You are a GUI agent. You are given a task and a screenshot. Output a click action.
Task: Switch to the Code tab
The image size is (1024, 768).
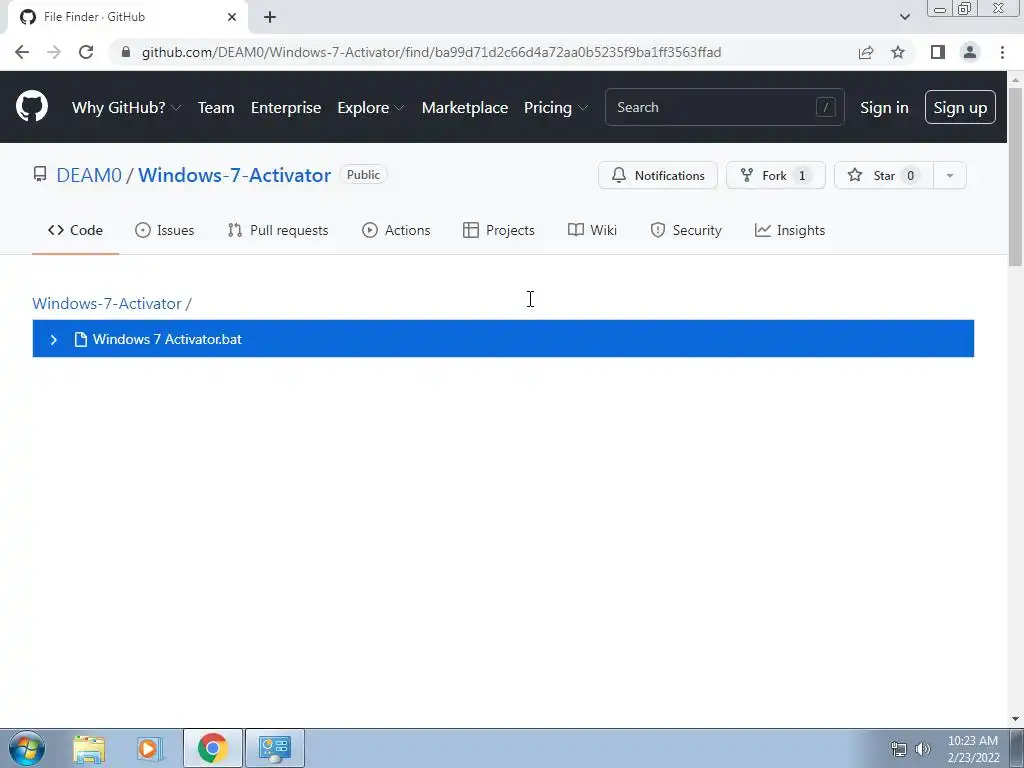(75, 231)
